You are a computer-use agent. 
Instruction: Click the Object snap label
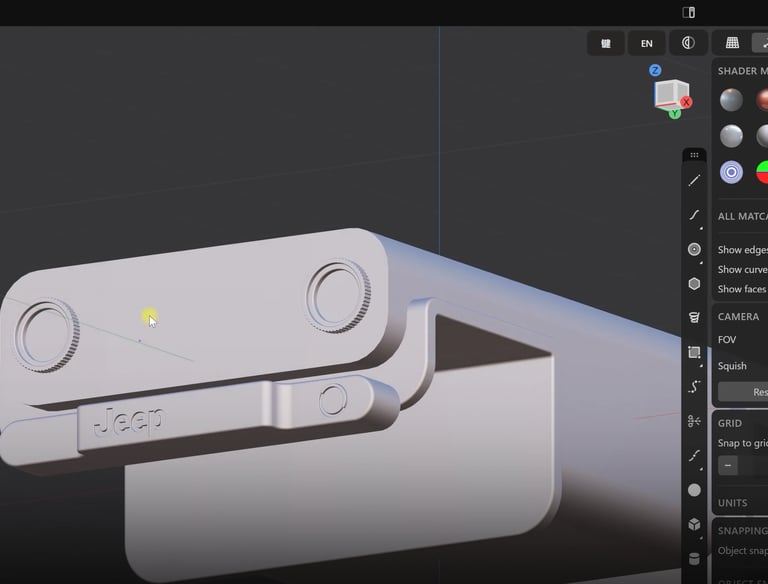tap(743, 551)
